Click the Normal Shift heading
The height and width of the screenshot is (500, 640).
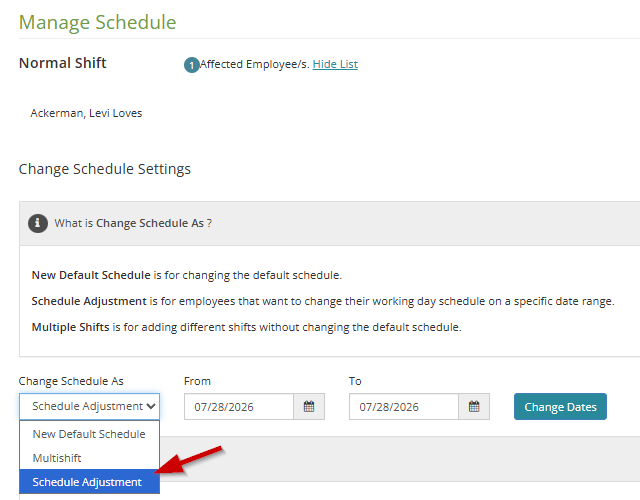tap(62, 63)
